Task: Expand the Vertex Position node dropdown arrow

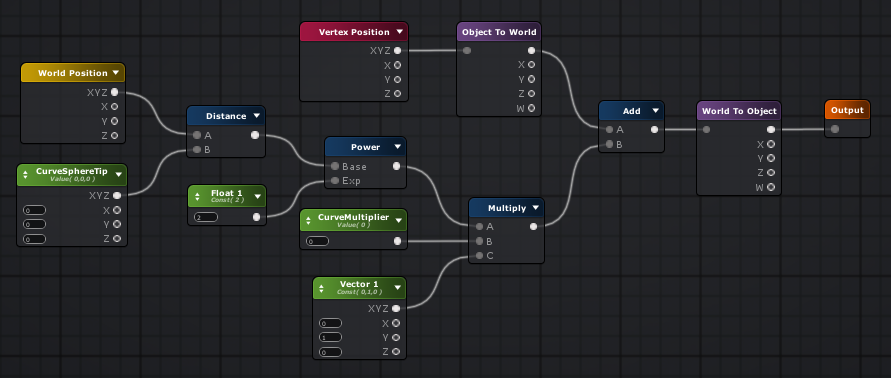Action: (399, 32)
